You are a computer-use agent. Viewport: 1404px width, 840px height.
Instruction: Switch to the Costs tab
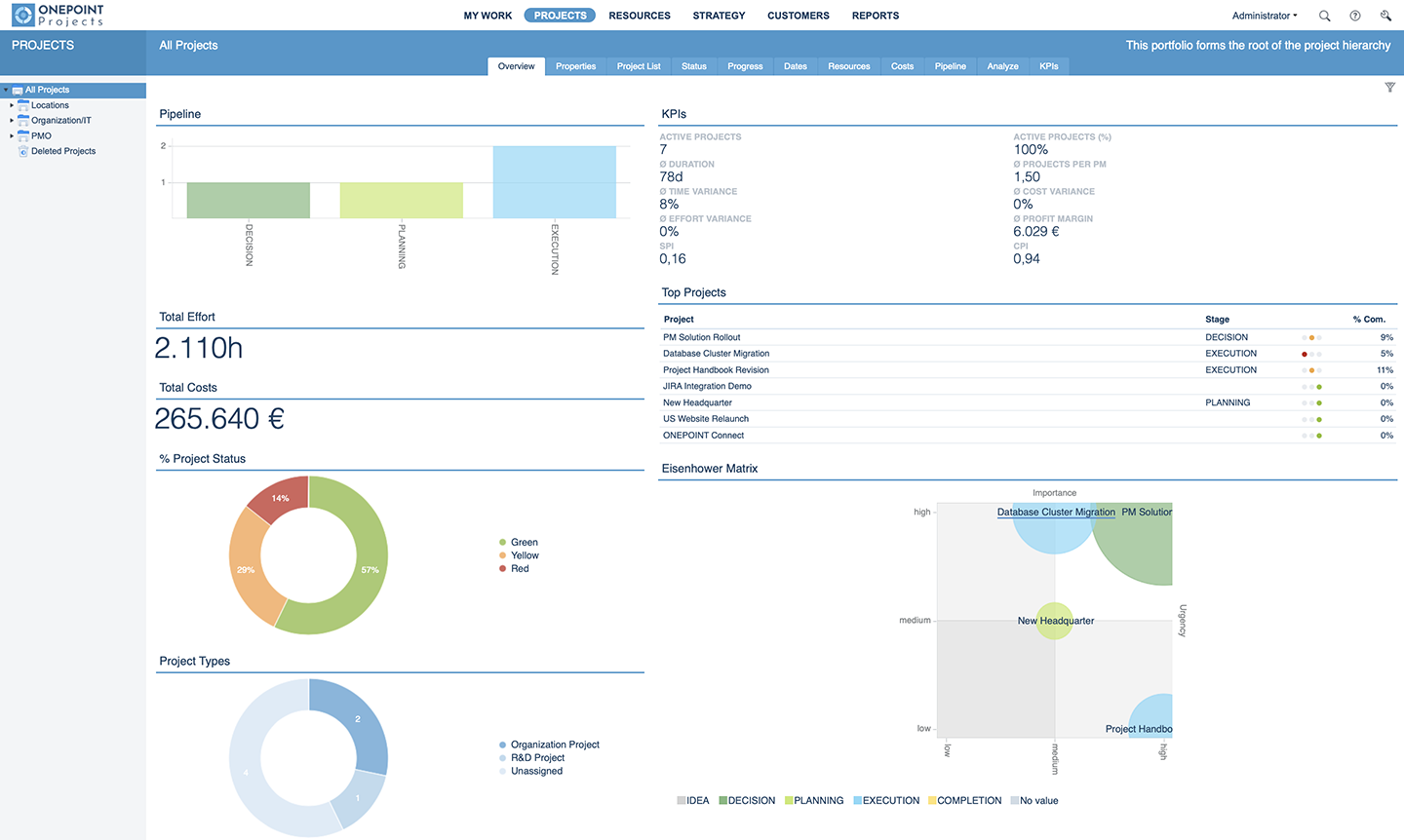click(x=902, y=66)
